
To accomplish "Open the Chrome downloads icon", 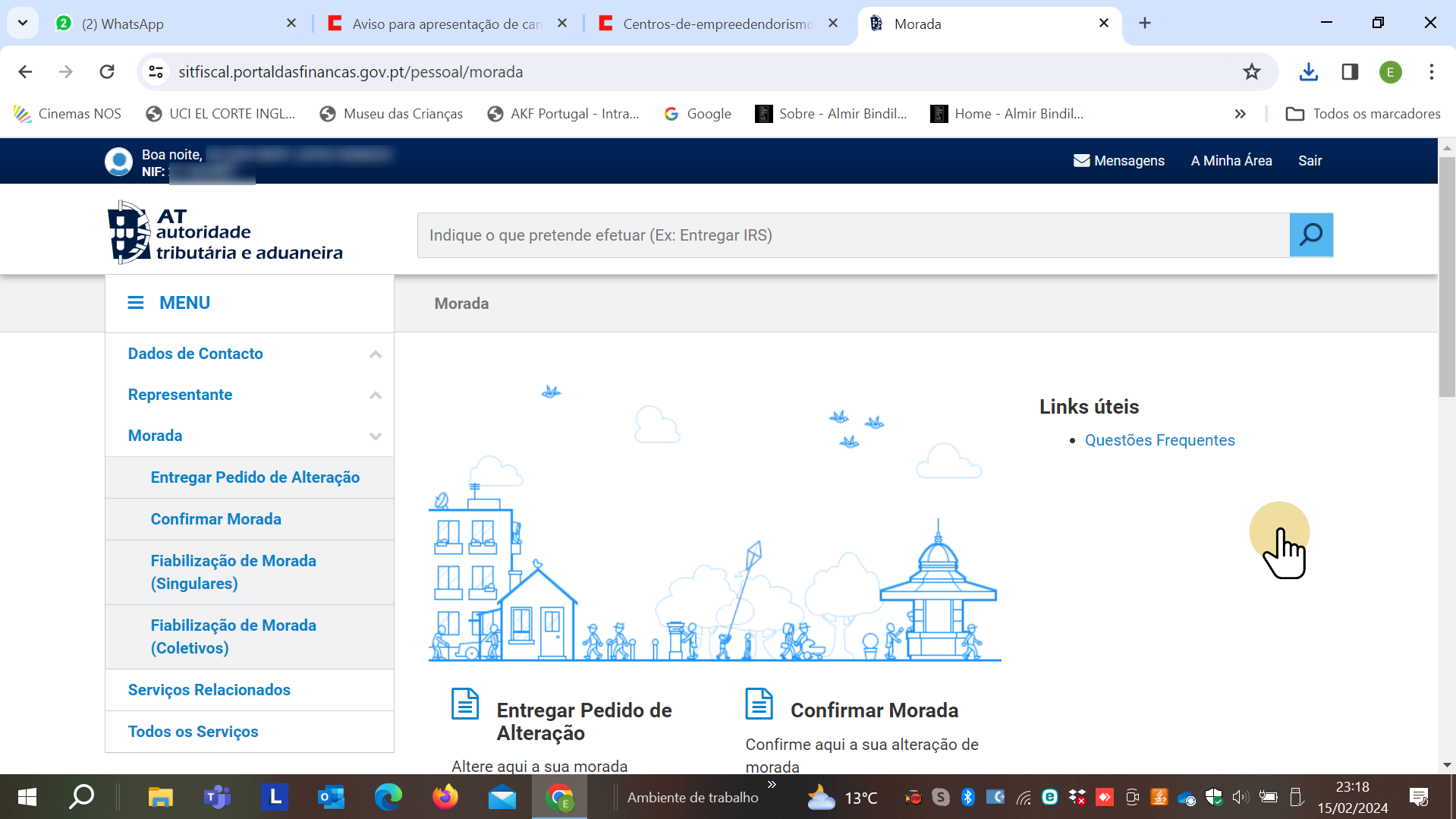I will [x=1308, y=72].
